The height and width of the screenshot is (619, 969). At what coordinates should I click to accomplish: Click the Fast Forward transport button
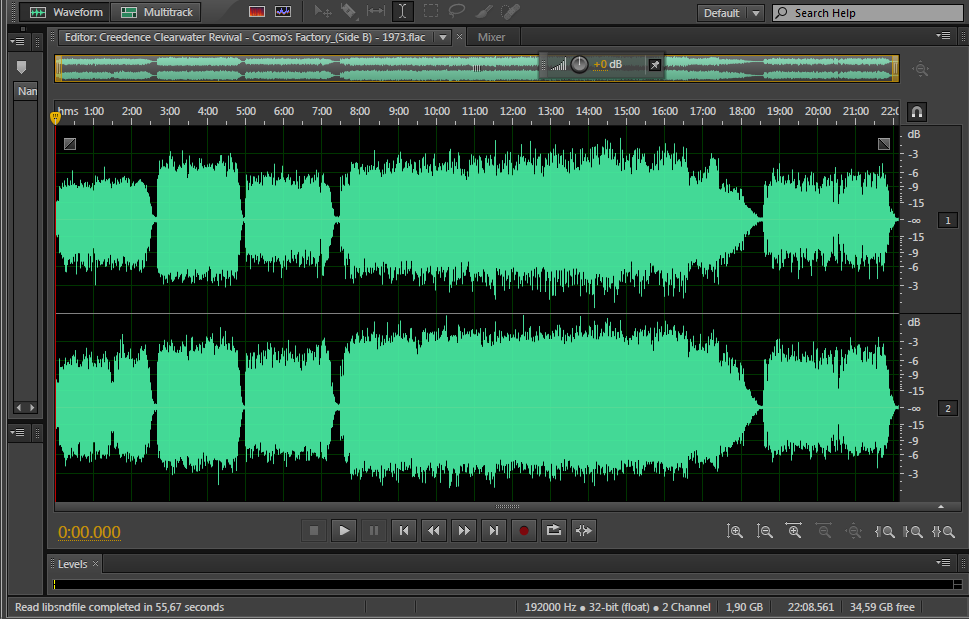click(x=463, y=531)
